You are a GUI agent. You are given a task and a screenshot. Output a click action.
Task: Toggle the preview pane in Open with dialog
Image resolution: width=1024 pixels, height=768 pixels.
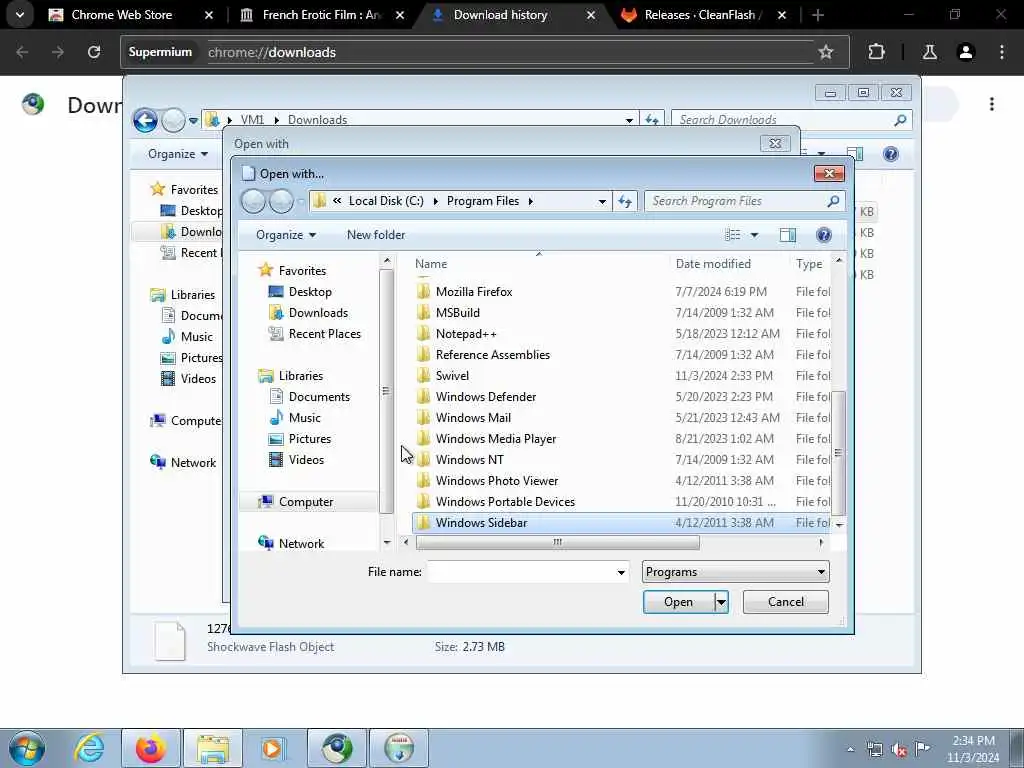[x=788, y=235]
